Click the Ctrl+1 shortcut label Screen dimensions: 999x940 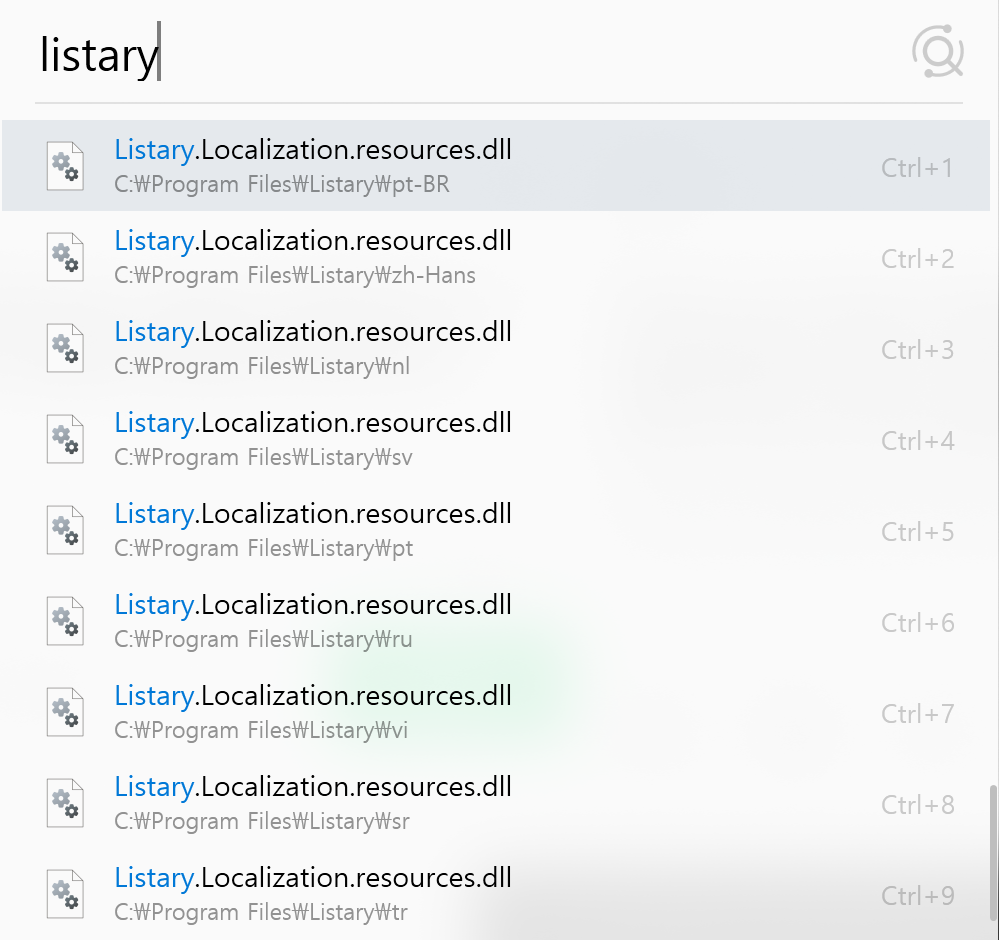point(917,168)
